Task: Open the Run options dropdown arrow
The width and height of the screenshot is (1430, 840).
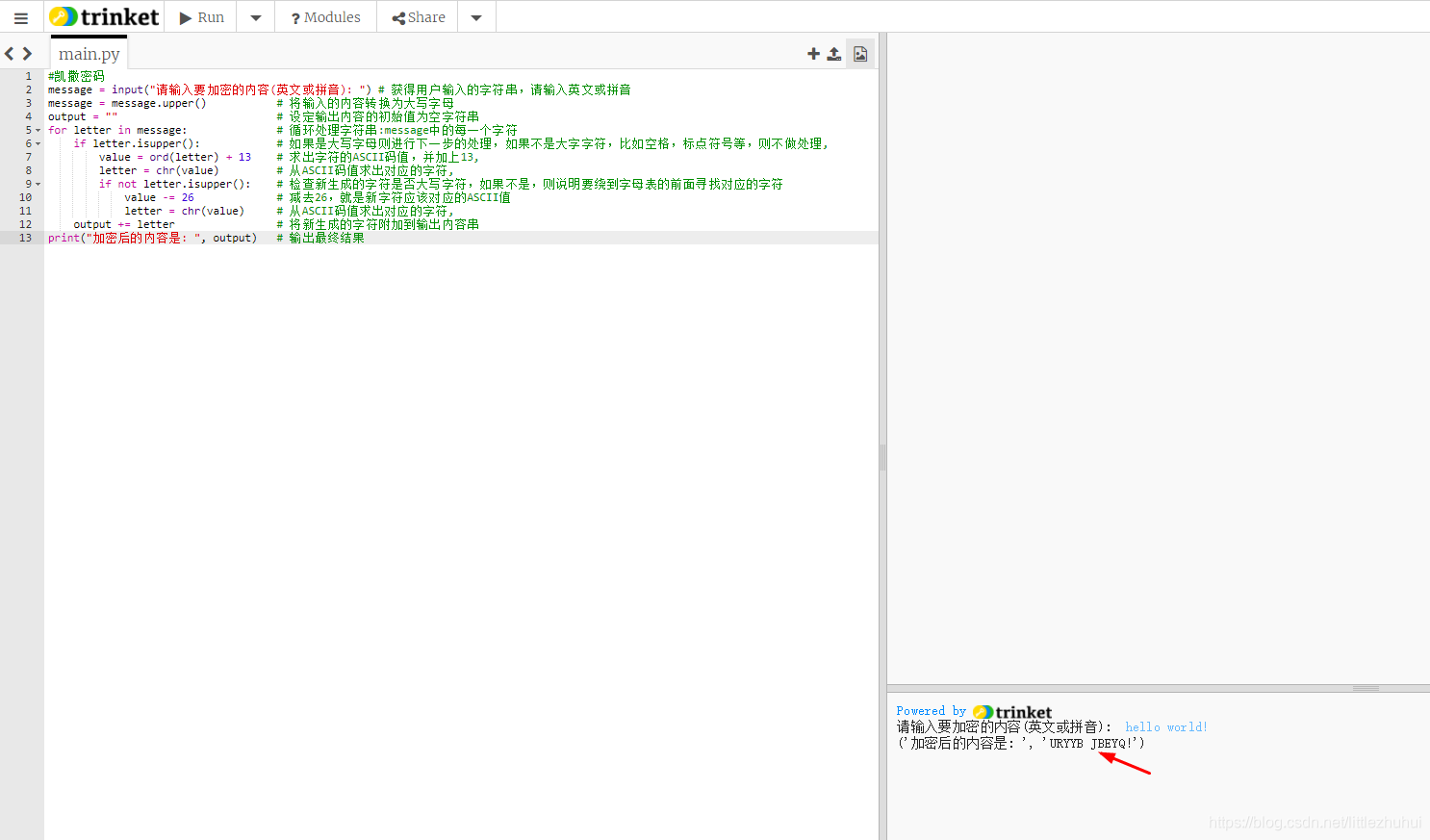Action: 256,17
